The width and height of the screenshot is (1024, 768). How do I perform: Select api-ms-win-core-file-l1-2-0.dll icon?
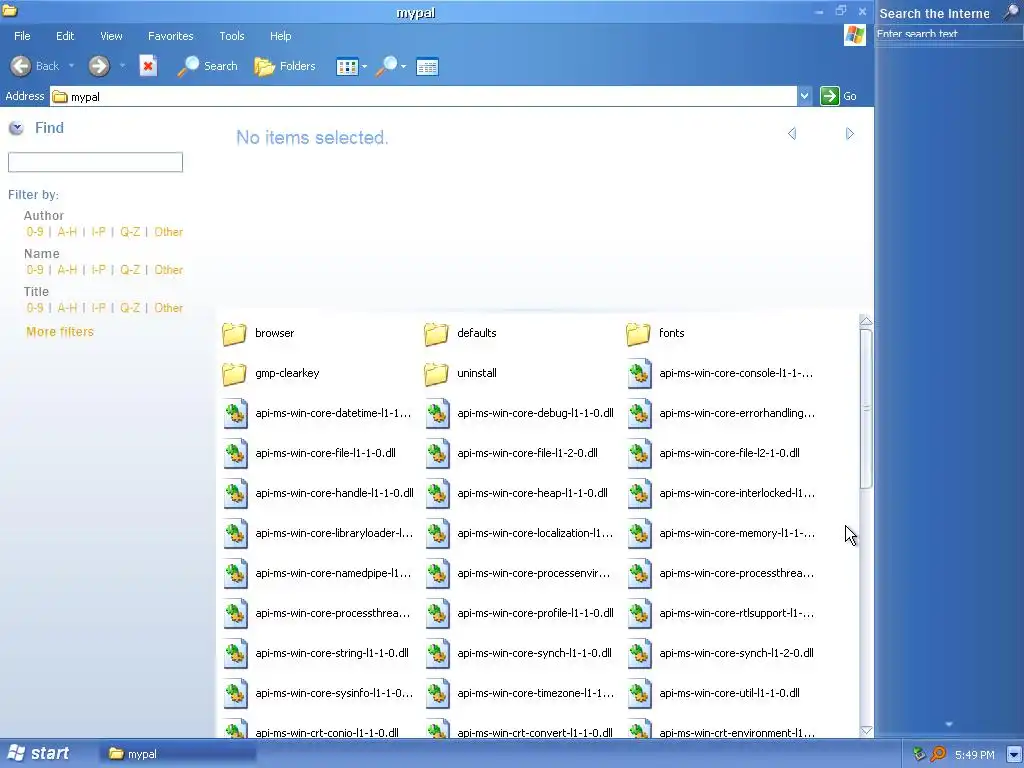[x=438, y=453]
